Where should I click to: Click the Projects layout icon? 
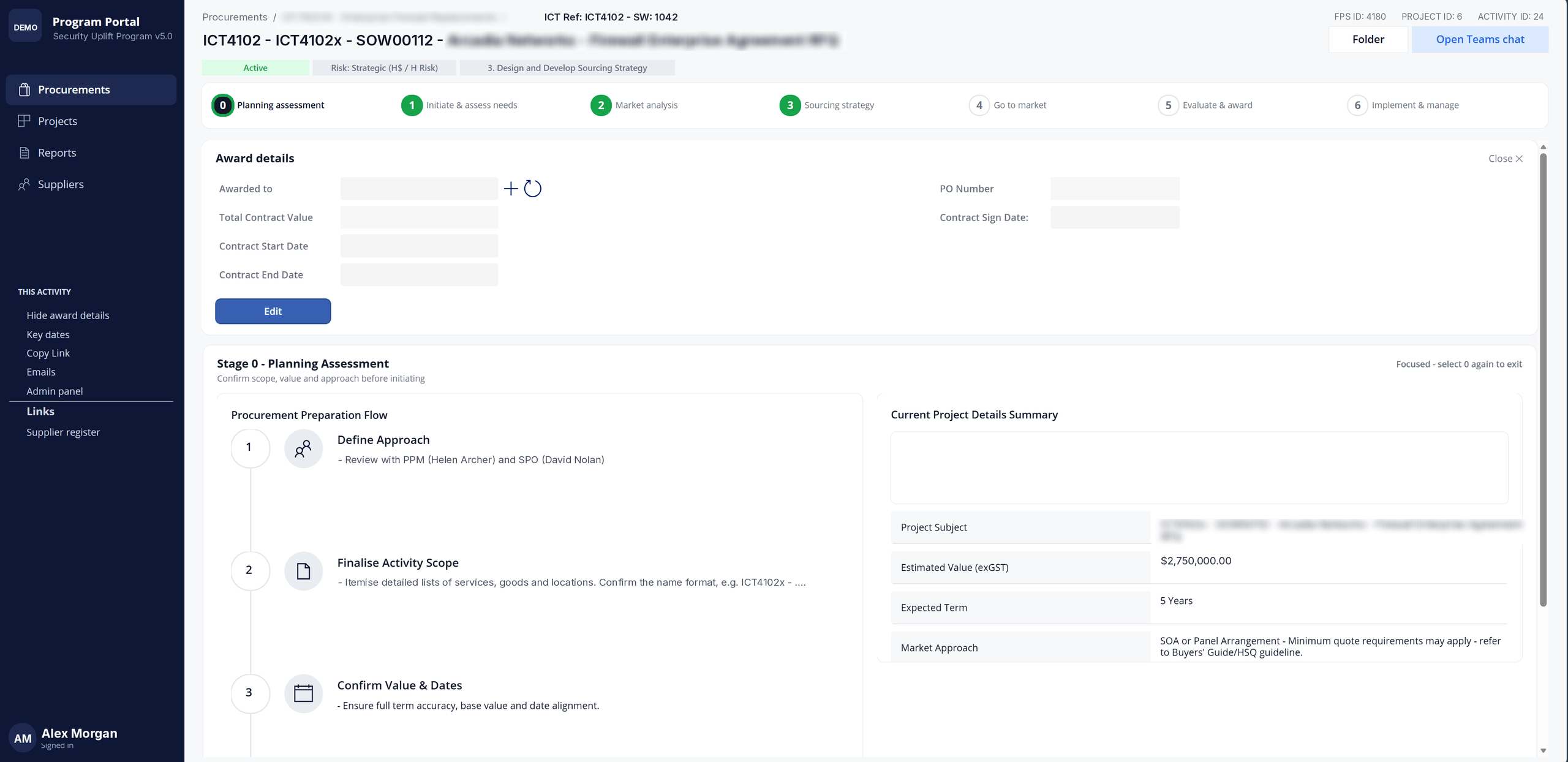24,121
